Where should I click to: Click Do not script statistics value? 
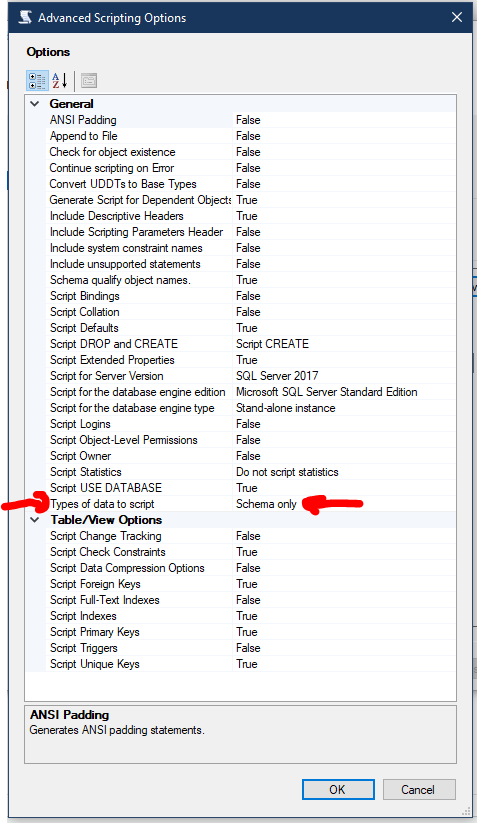(287, 472)
